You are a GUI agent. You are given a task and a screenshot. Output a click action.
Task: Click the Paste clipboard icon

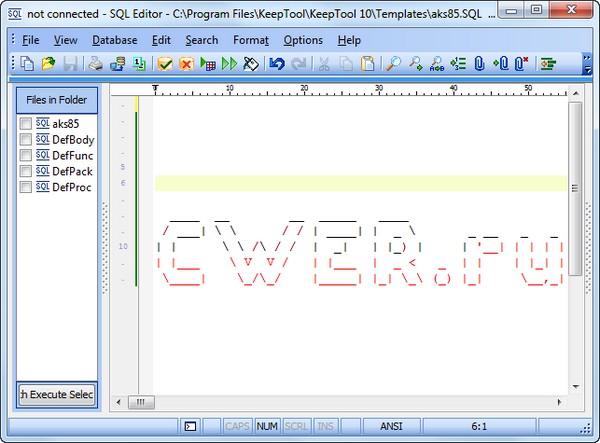[367, 64]
